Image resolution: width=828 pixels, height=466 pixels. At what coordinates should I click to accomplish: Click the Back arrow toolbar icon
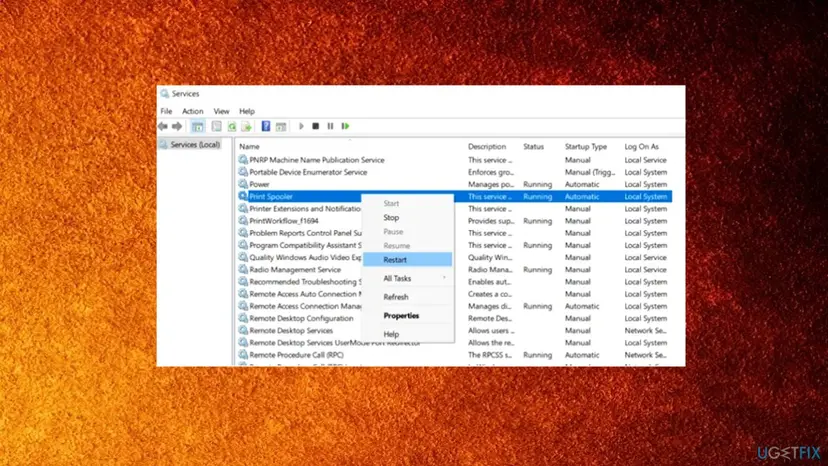click(163, 126)
